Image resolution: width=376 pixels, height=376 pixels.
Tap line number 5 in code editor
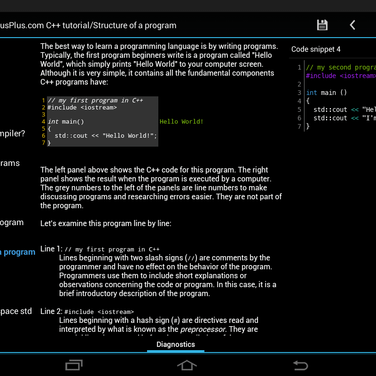tap(299, 110)
